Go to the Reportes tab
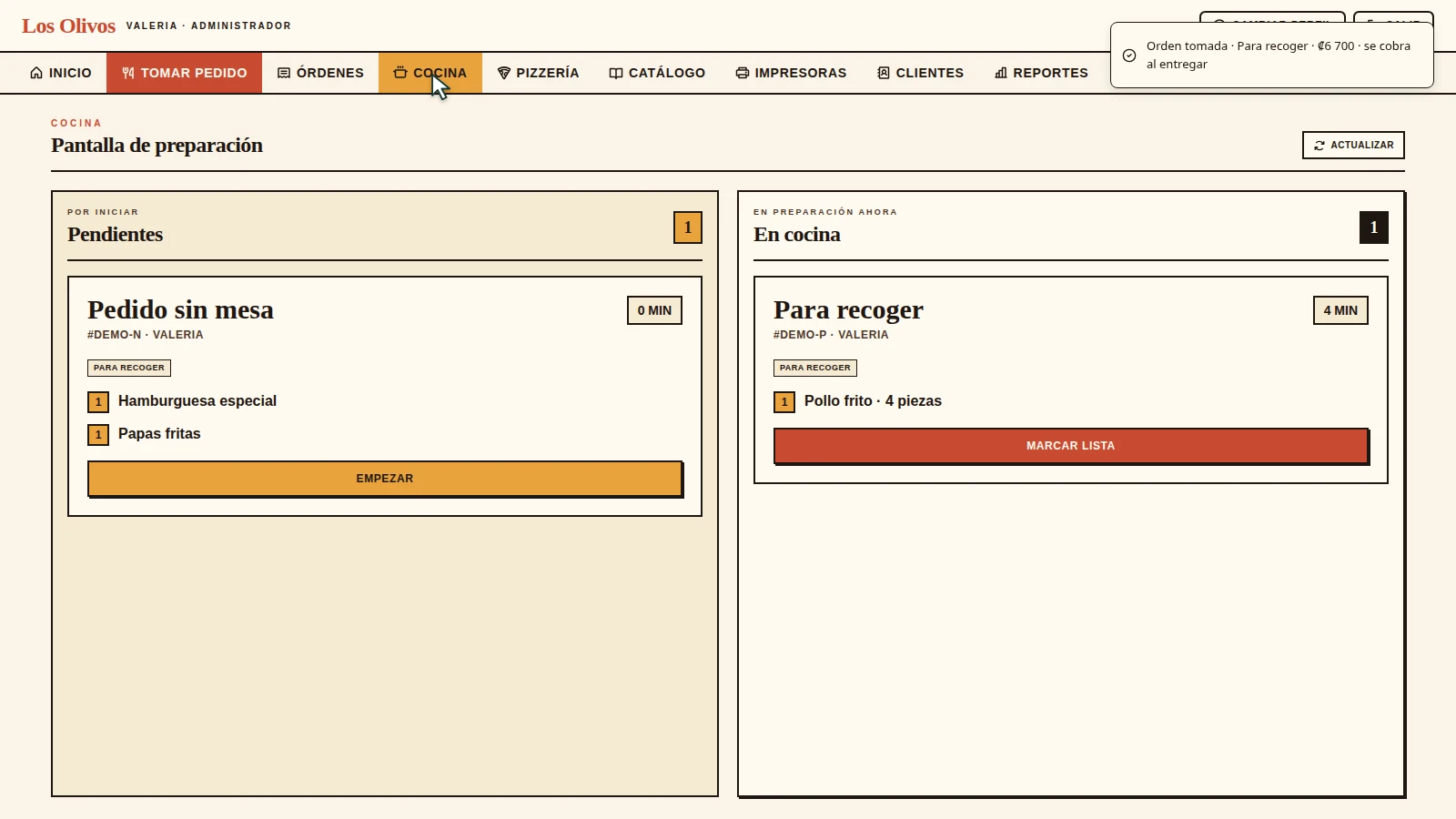 (x=1041, y=73)
